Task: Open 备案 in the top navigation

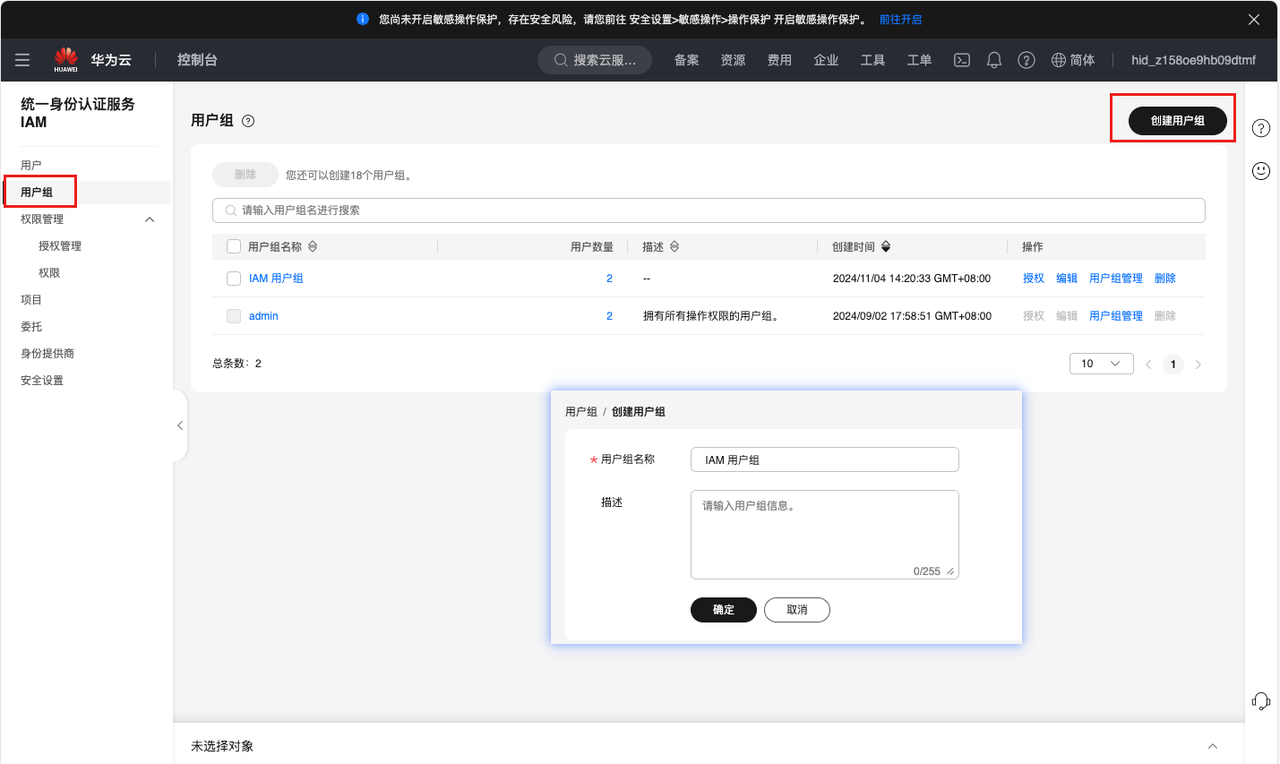Action: tap(686, 60)
